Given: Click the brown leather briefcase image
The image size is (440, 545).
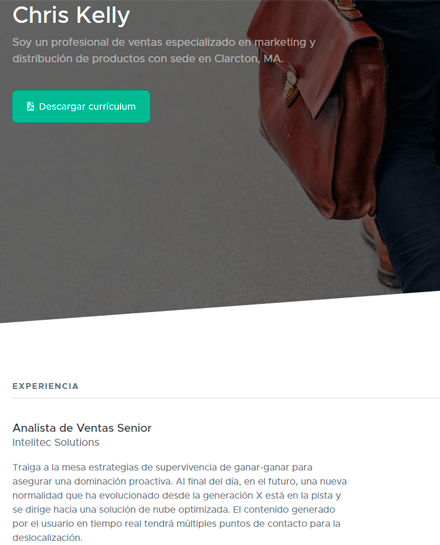Looking at the screenshot, I should [x=318, y=108].
